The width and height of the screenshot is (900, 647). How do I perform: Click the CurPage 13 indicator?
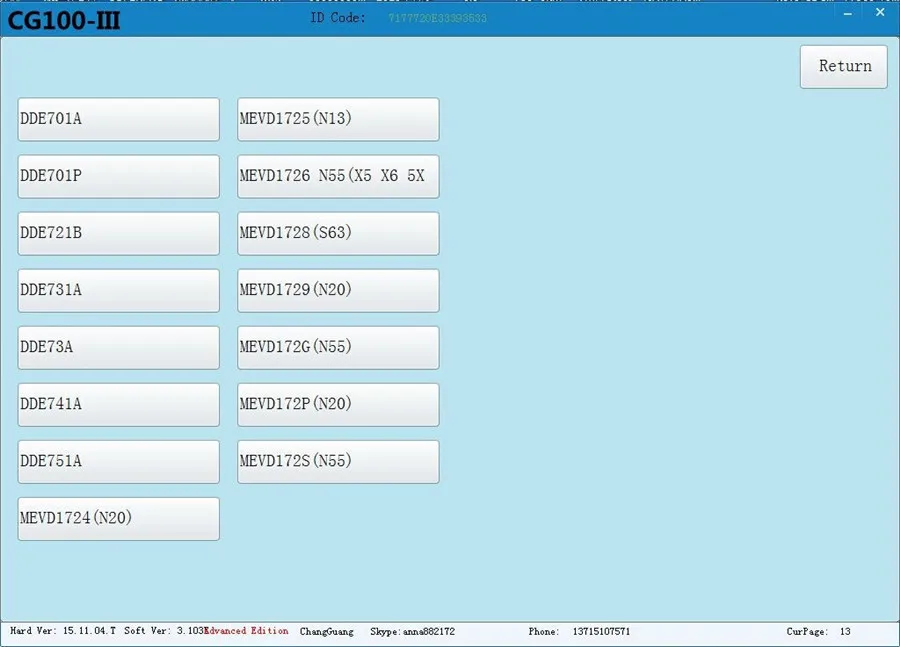tap(818, 631)
